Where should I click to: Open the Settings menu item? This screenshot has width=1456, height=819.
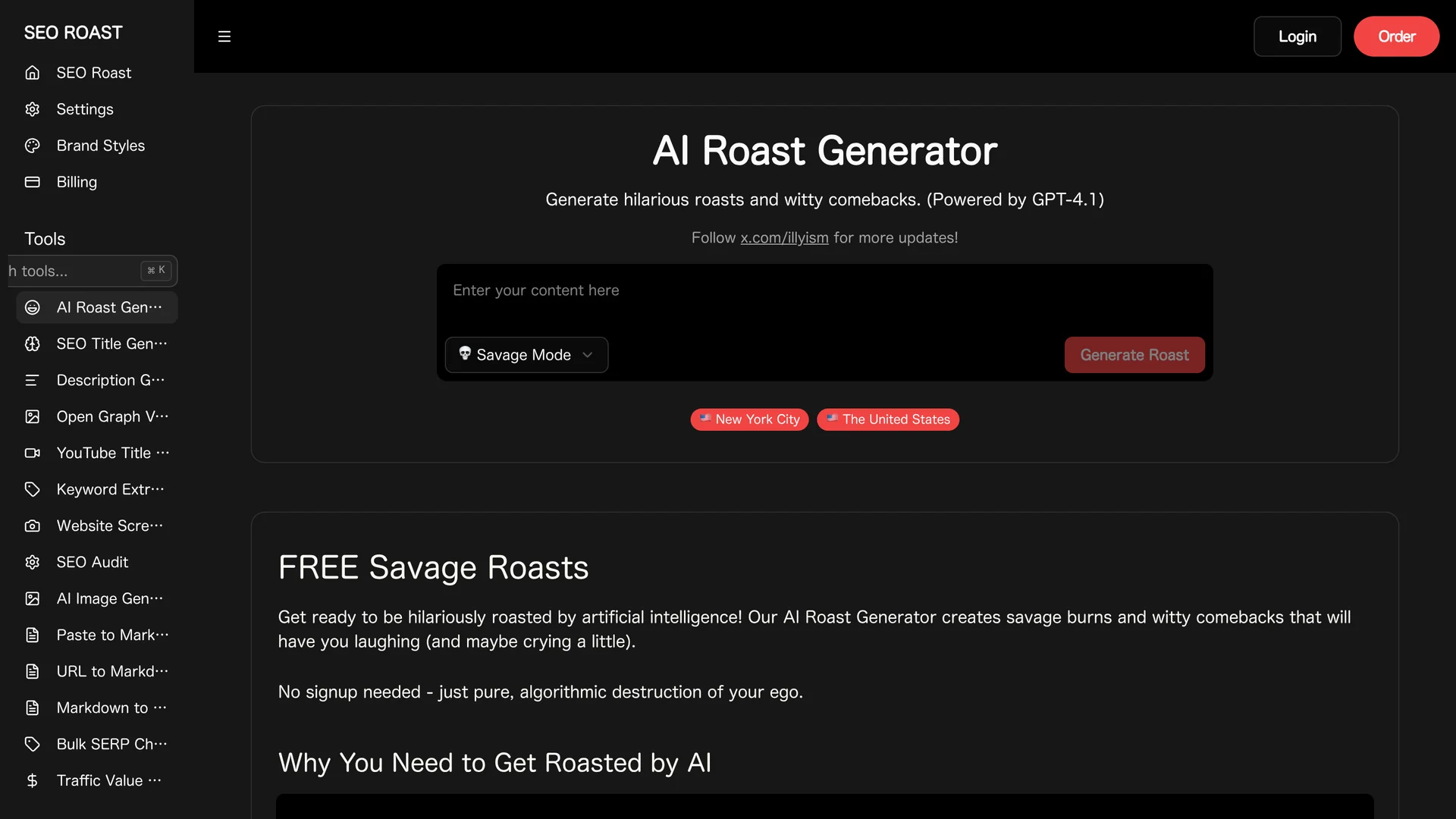(x=96, y=109)
